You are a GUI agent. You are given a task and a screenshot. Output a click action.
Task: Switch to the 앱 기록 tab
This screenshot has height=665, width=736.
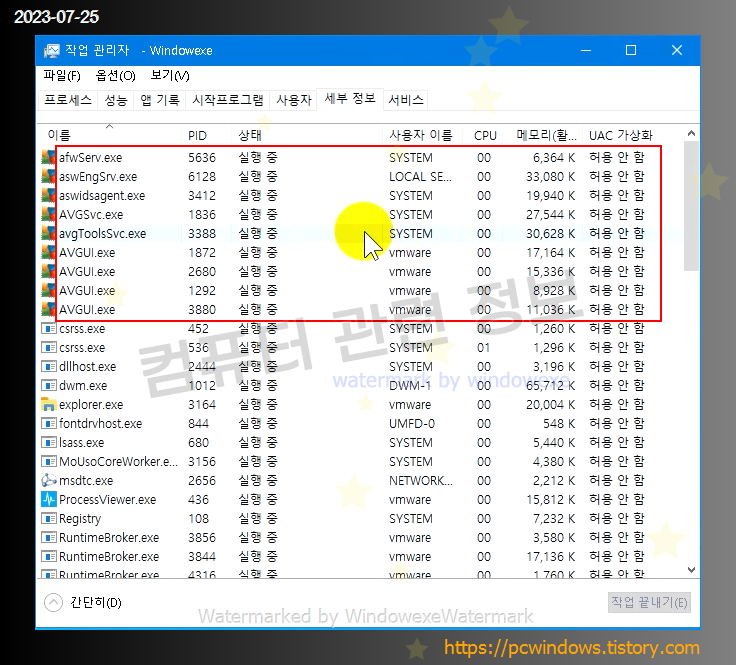(x=160, y=99)
